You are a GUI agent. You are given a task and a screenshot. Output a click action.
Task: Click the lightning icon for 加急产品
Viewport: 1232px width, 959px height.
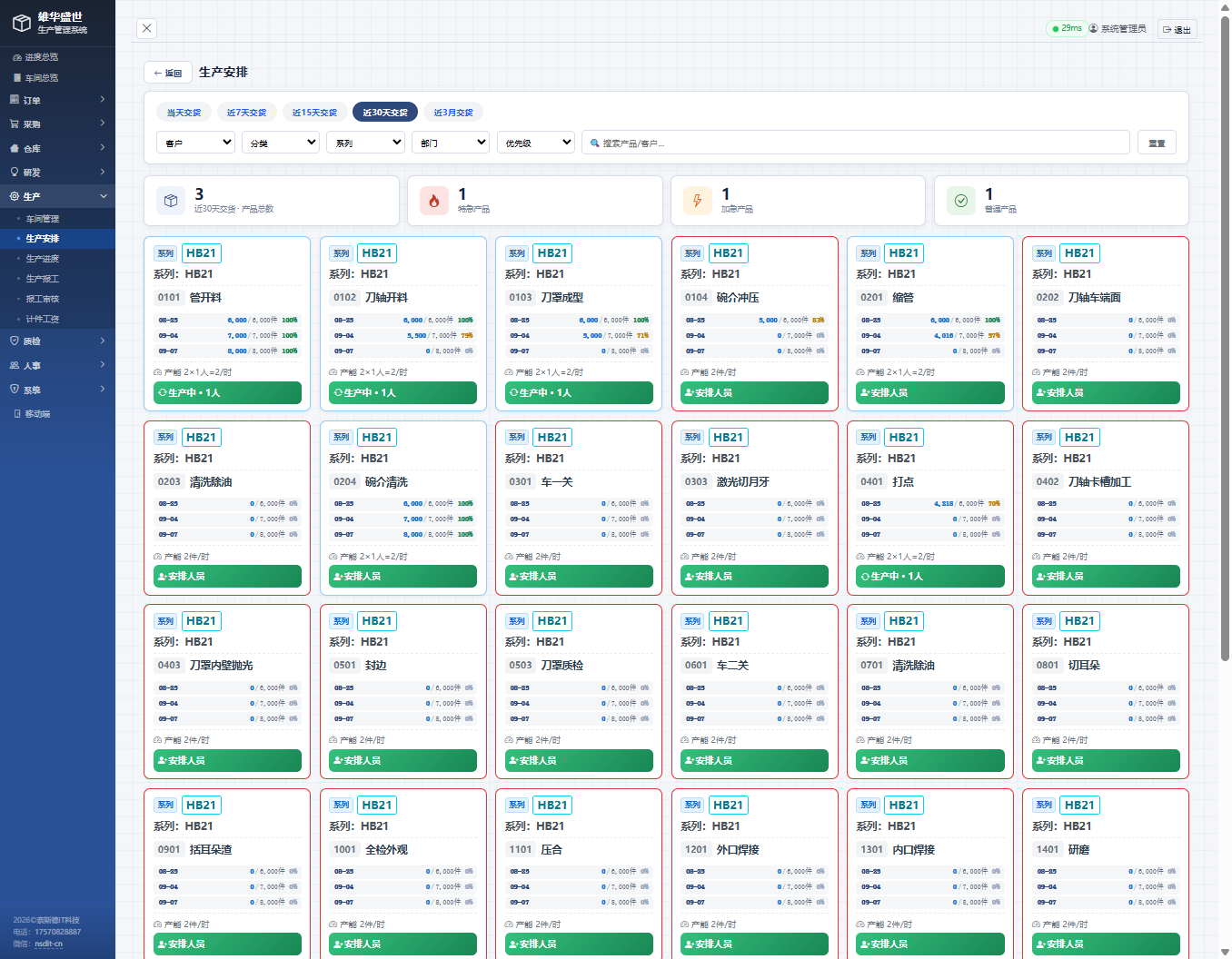click(x=698, y=201)
